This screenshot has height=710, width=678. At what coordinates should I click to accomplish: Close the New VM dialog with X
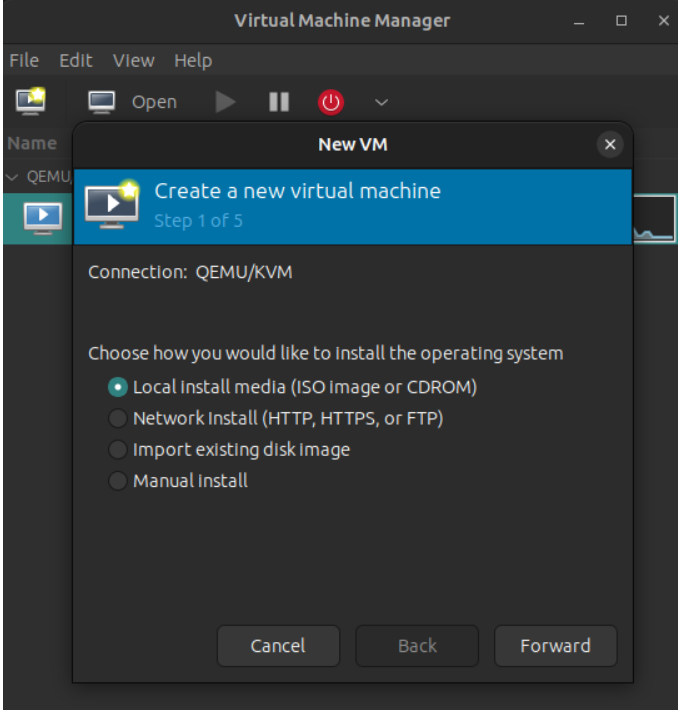click(x=610, y=145)
